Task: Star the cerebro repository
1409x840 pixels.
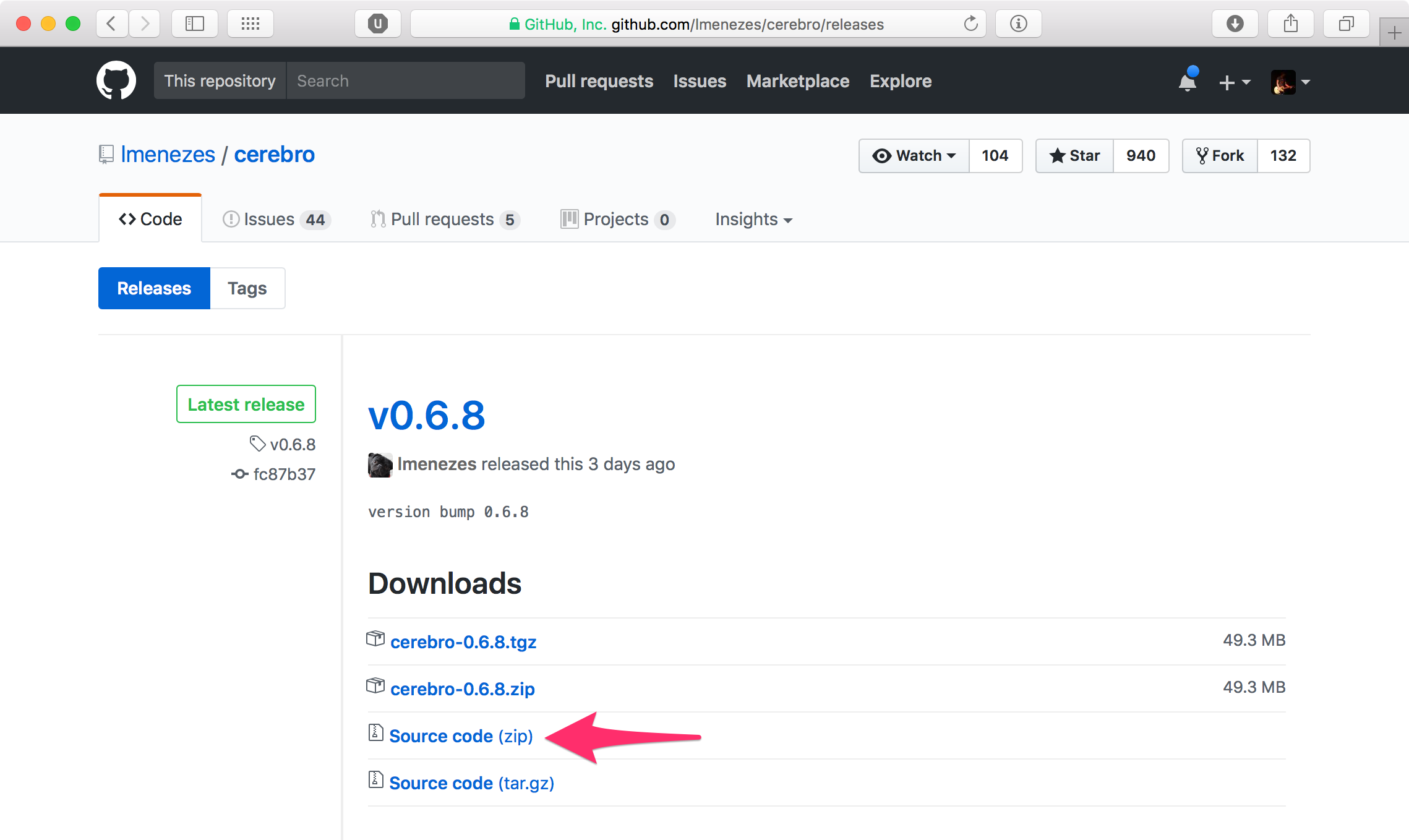Action: click(1075, 156)
